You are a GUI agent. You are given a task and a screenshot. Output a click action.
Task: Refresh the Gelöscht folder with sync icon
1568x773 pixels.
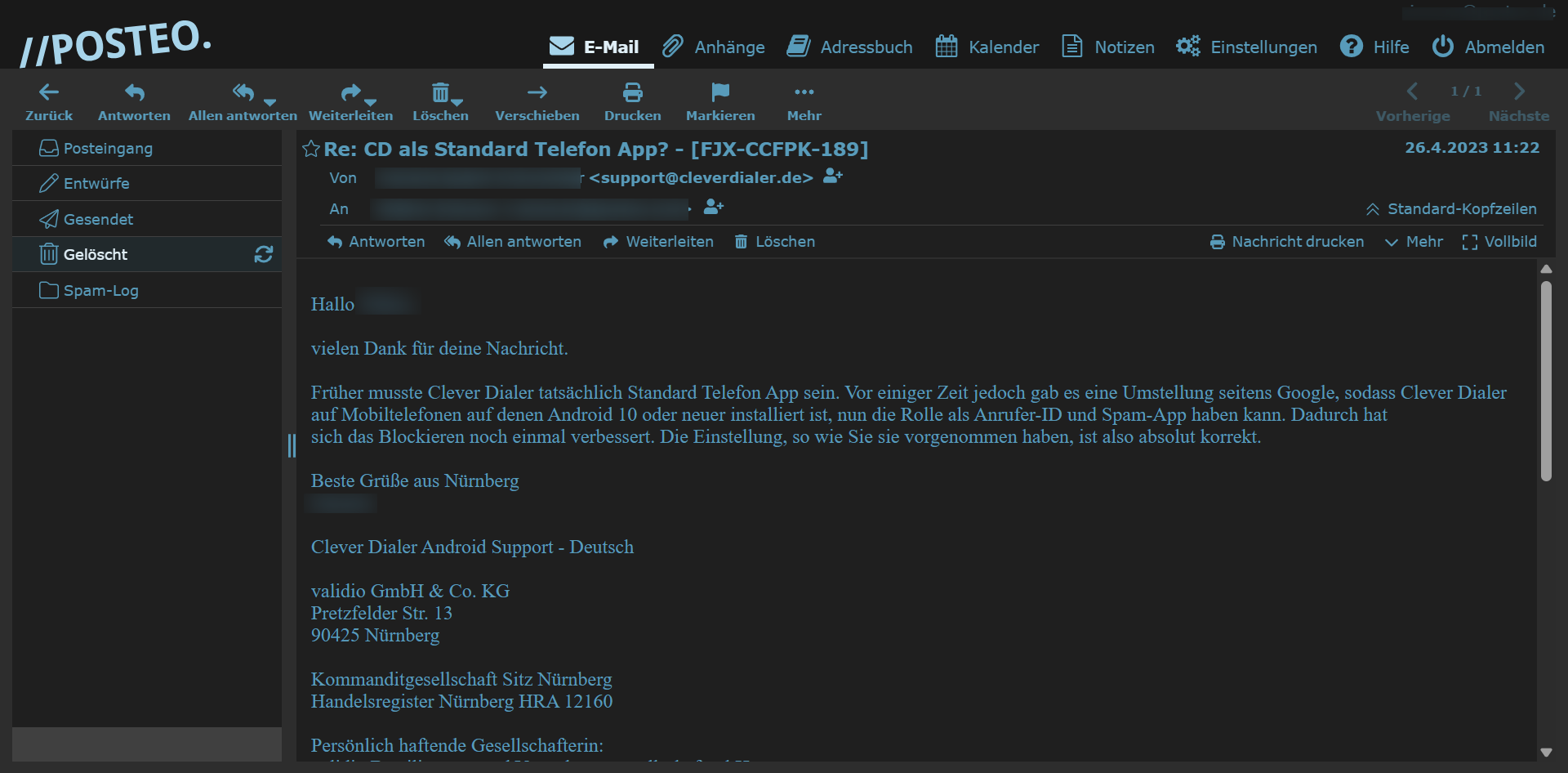[263, 255]
